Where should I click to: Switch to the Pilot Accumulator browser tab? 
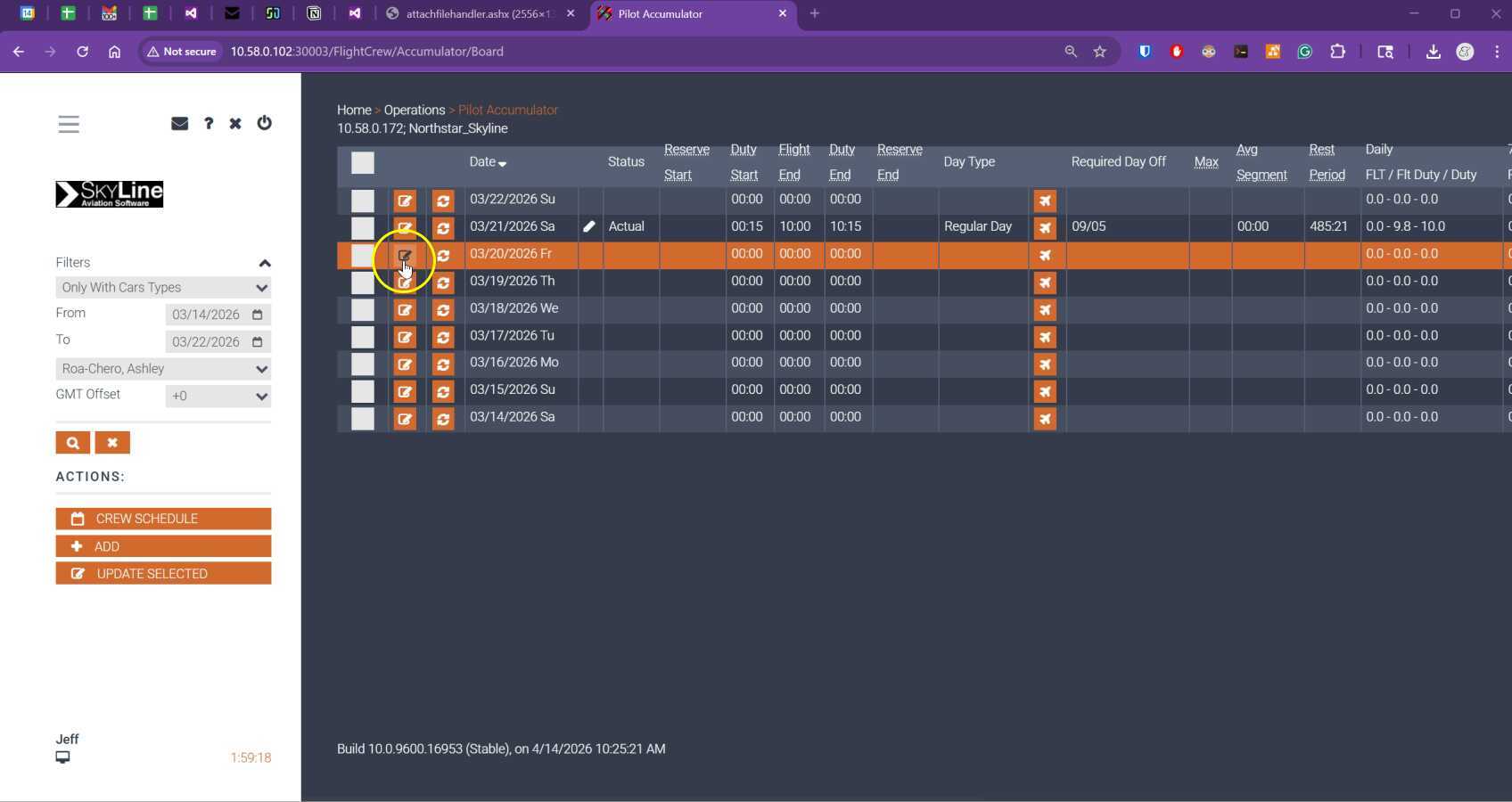click(x=692, y=14)
